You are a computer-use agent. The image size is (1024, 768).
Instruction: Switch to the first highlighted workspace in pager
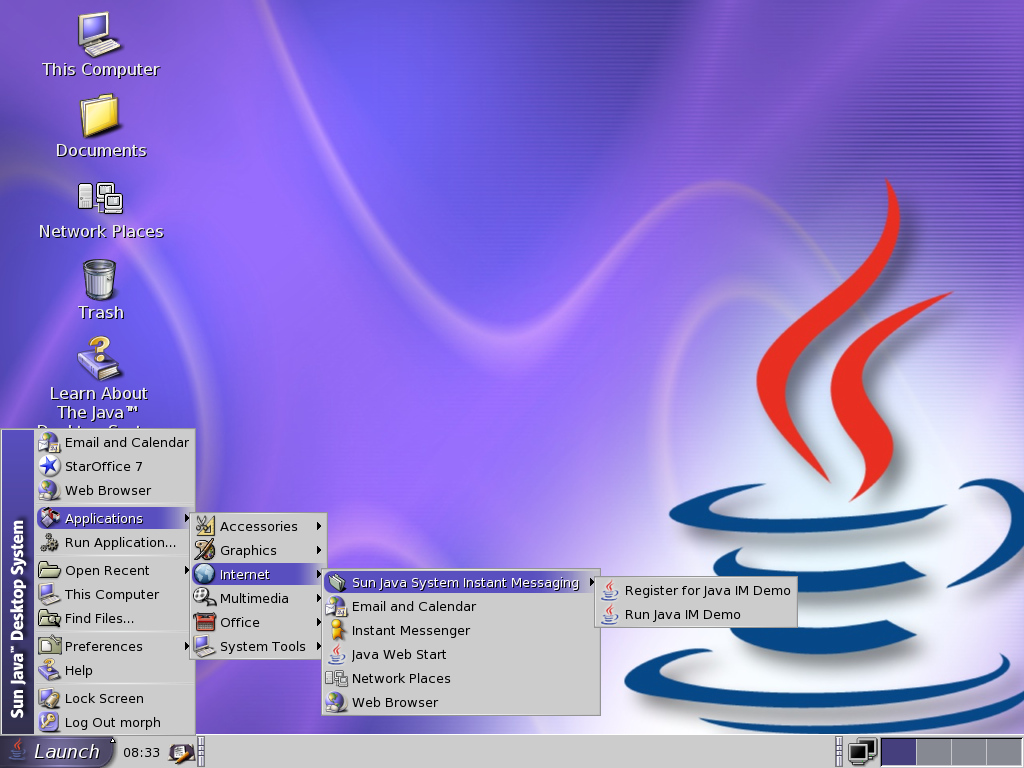(x=899, y=752)
